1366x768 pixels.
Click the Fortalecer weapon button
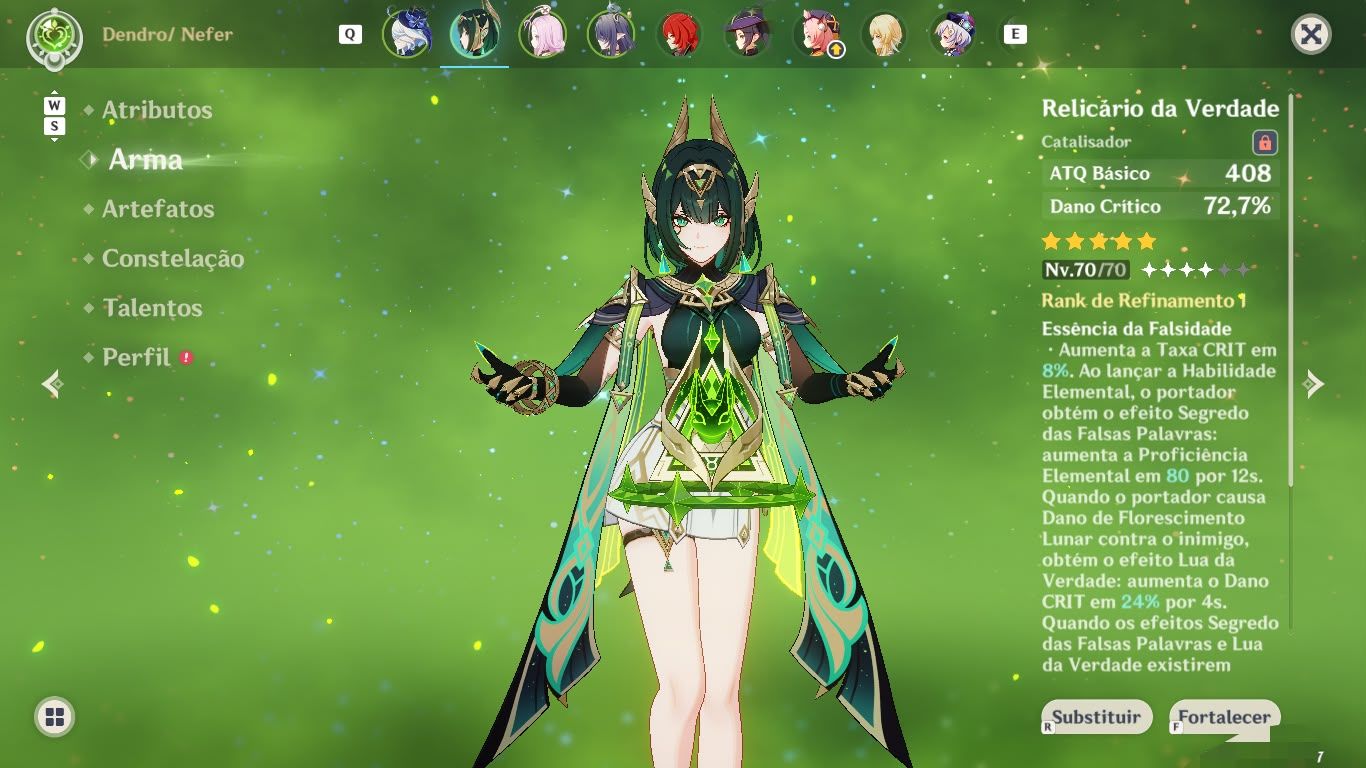pos(1224,717)
